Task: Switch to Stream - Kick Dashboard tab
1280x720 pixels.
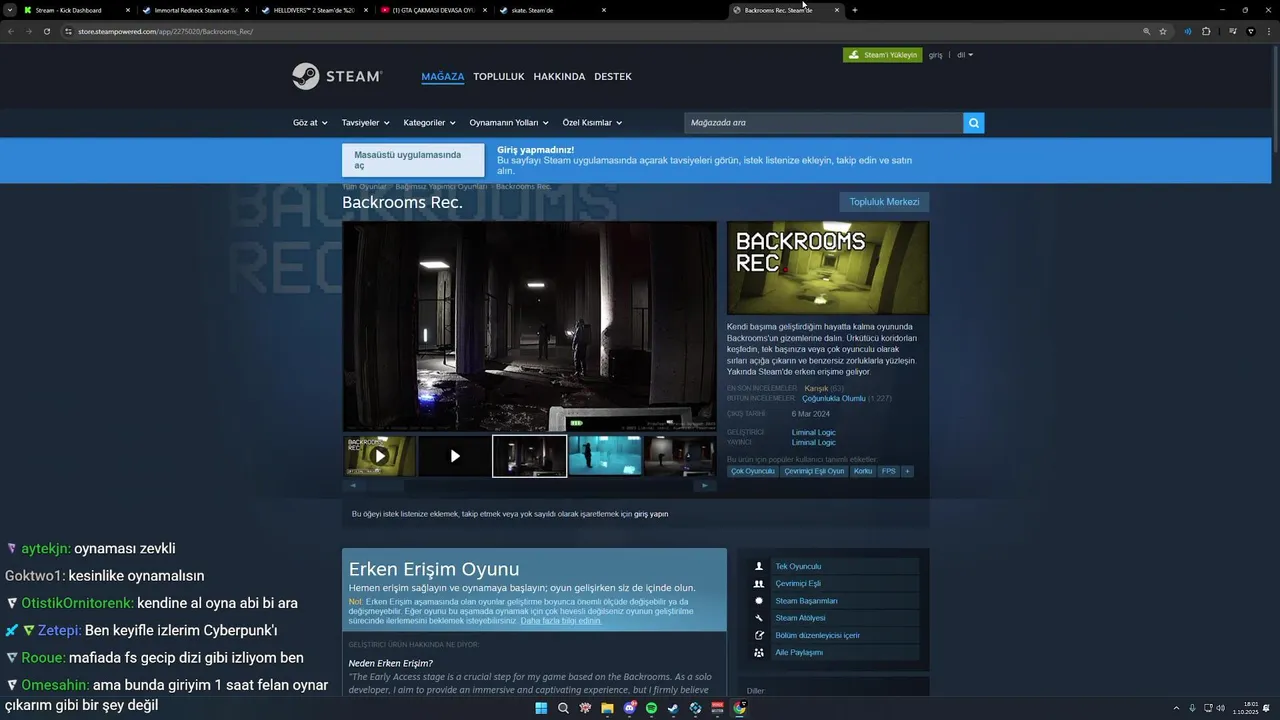Action: click(x=76, y=10)
